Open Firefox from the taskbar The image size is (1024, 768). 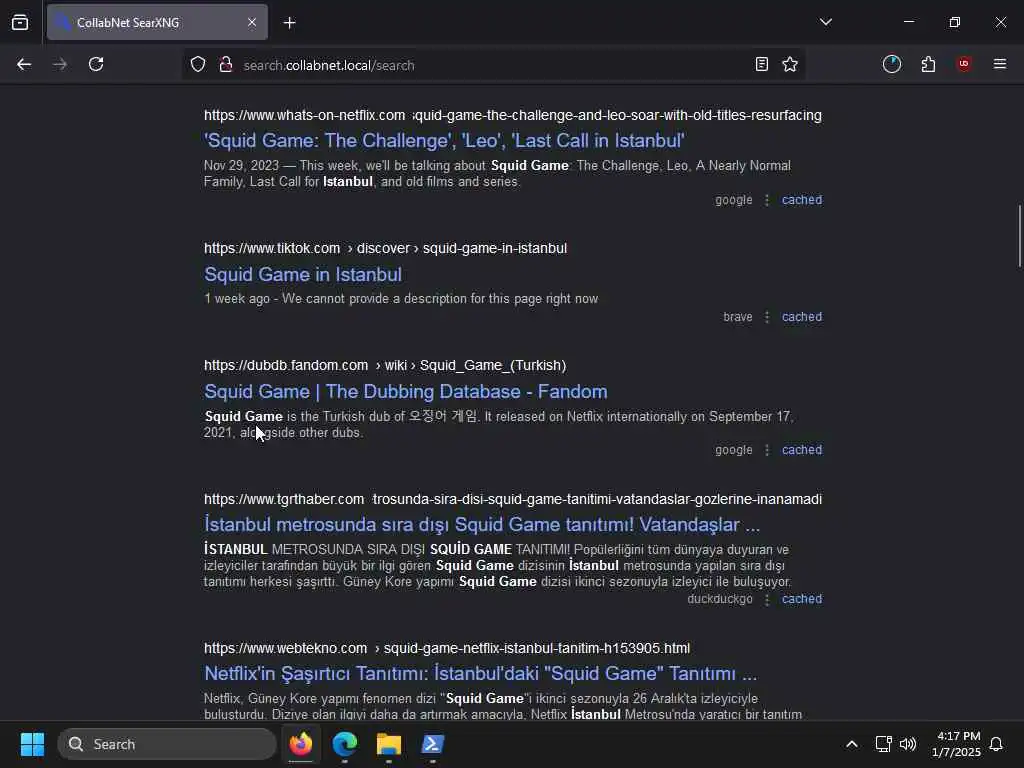tap(301, 744)
